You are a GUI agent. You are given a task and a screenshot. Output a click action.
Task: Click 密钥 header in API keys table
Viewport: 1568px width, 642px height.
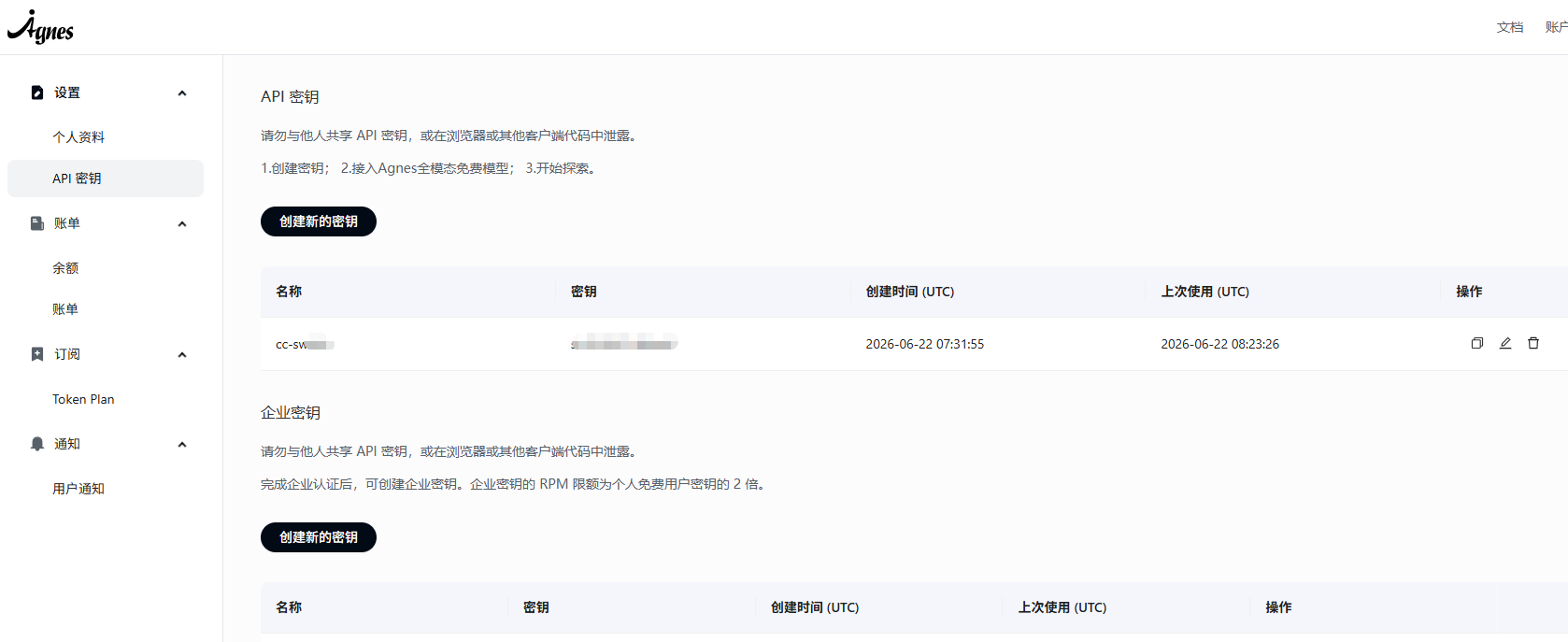point(584,292)
